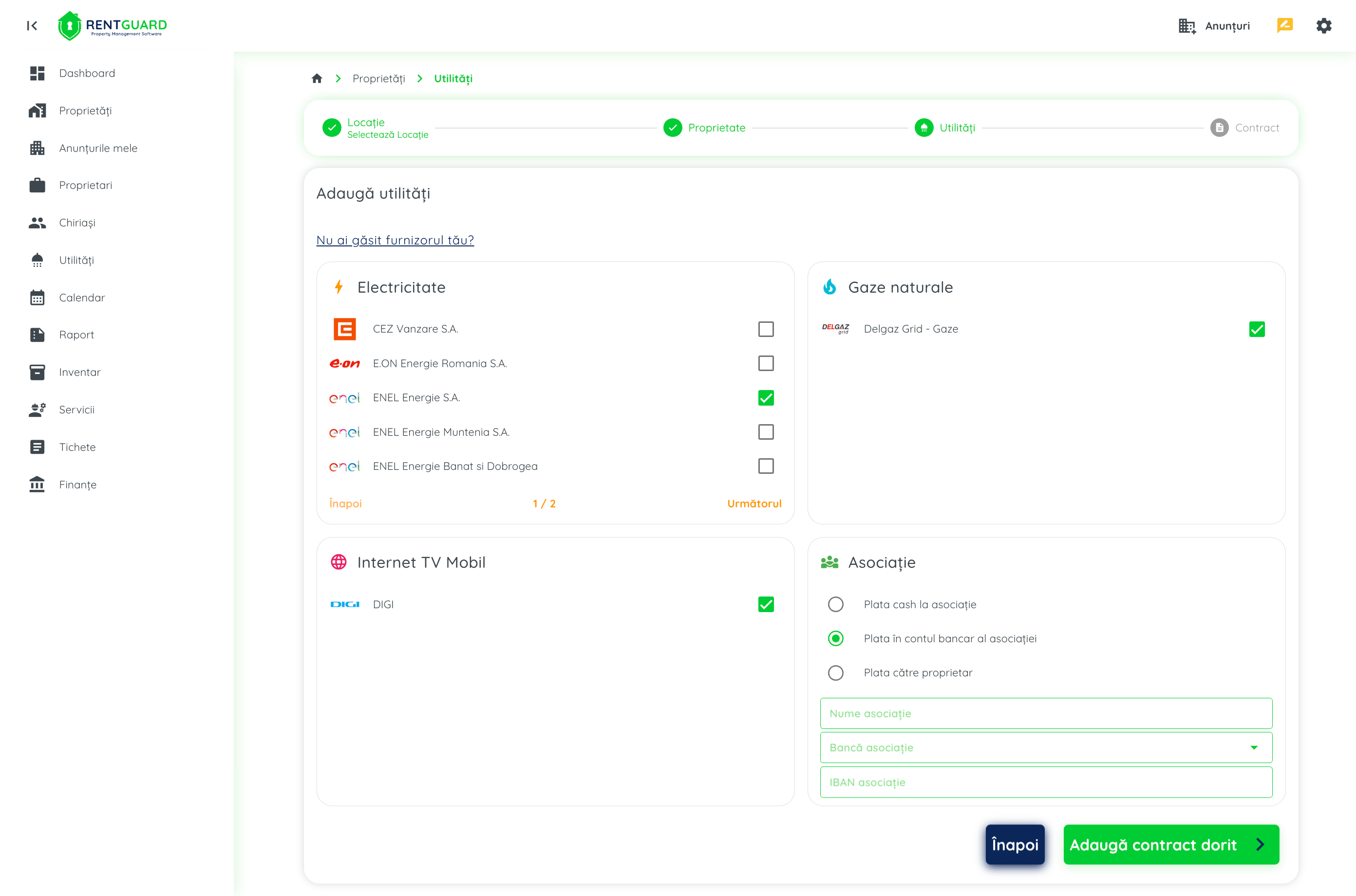This screenshot has height=896, width=1356.
Task: Click the Adaugă contract dorit button
Action: [x=1170, y=844]
